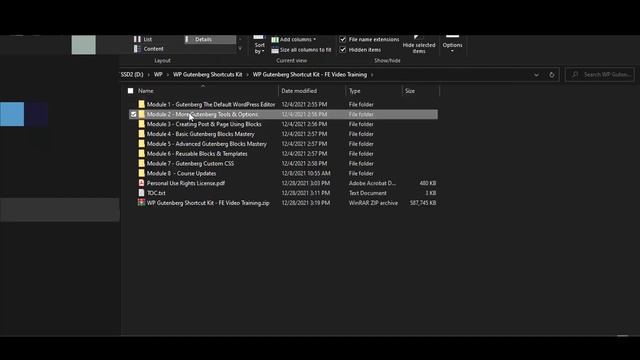
Task: Sort by the Size column header
Action: coord(410,91)
